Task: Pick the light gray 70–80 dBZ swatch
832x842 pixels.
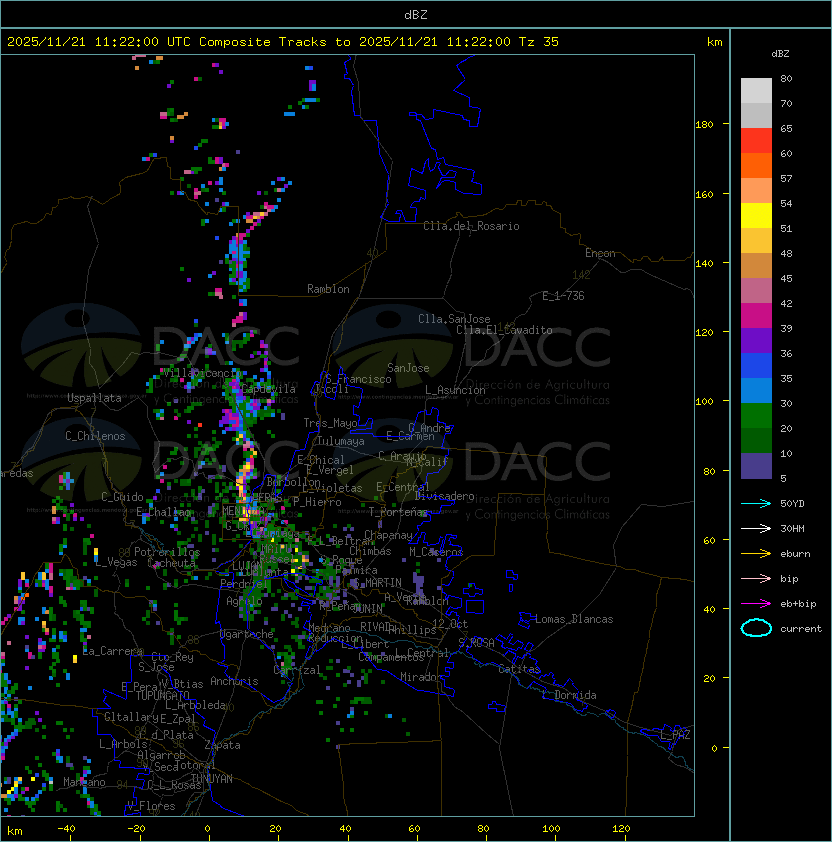Action: tap(756, 91)
